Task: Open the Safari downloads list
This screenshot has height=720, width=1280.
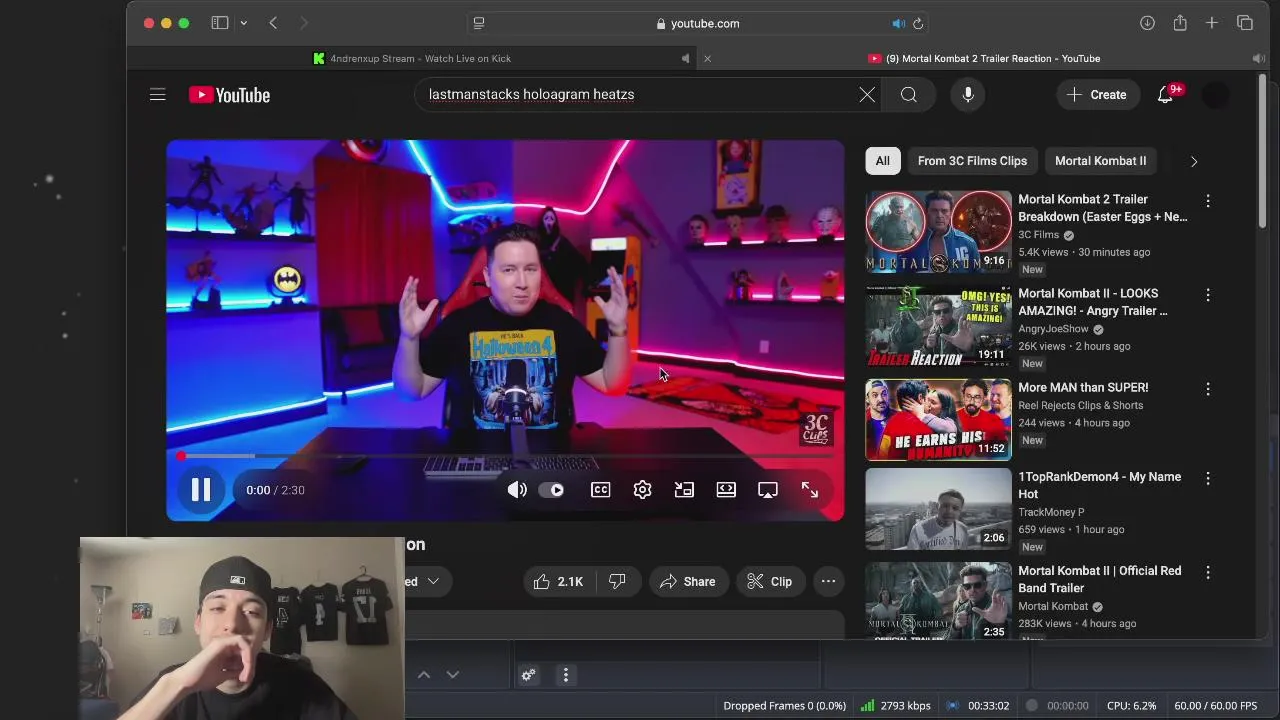Action: click(x=1147, y=23)
